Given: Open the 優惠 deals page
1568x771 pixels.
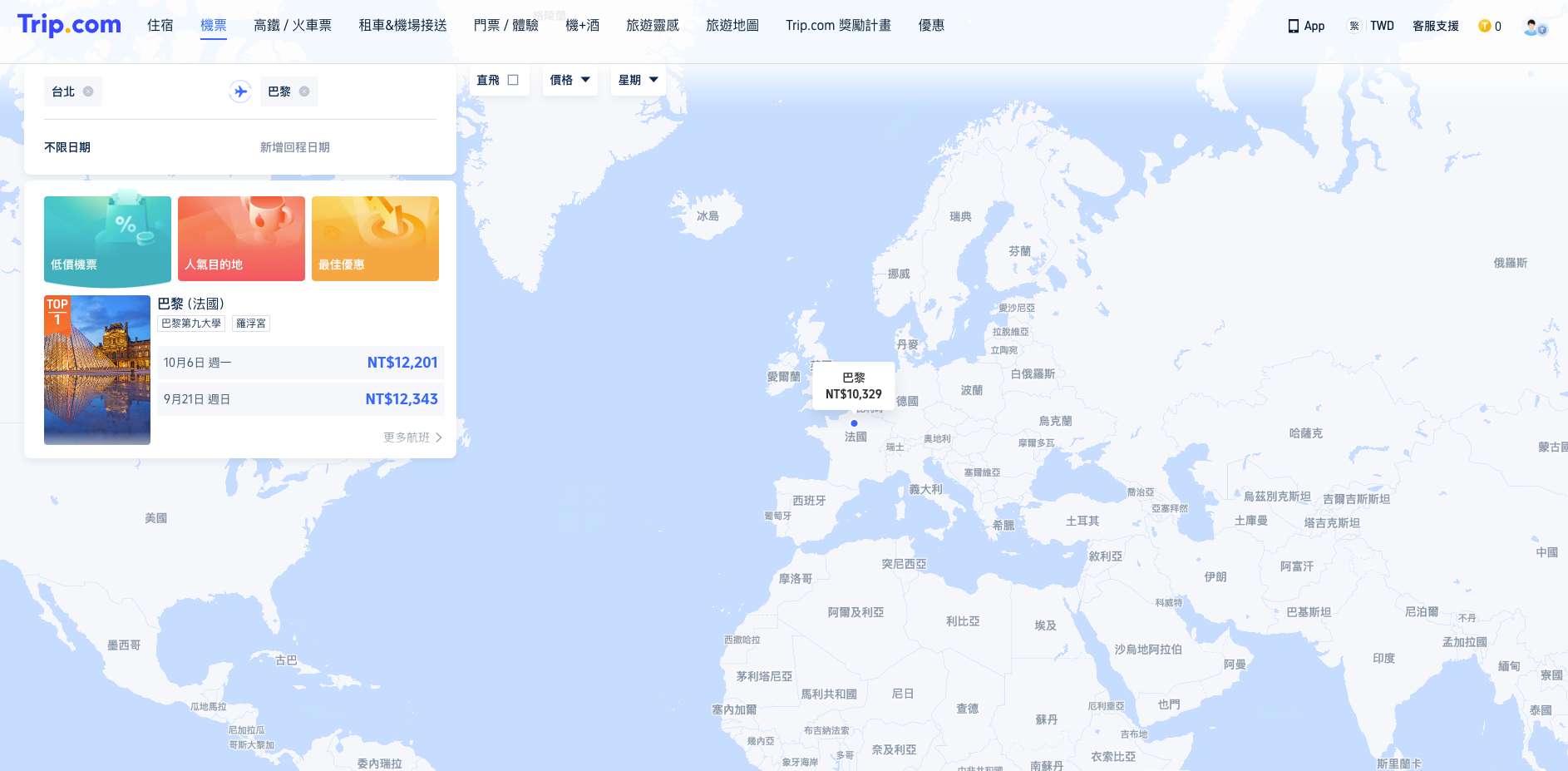Looking at the screenshot, I should pyautogui.click(x=931, y=25).
